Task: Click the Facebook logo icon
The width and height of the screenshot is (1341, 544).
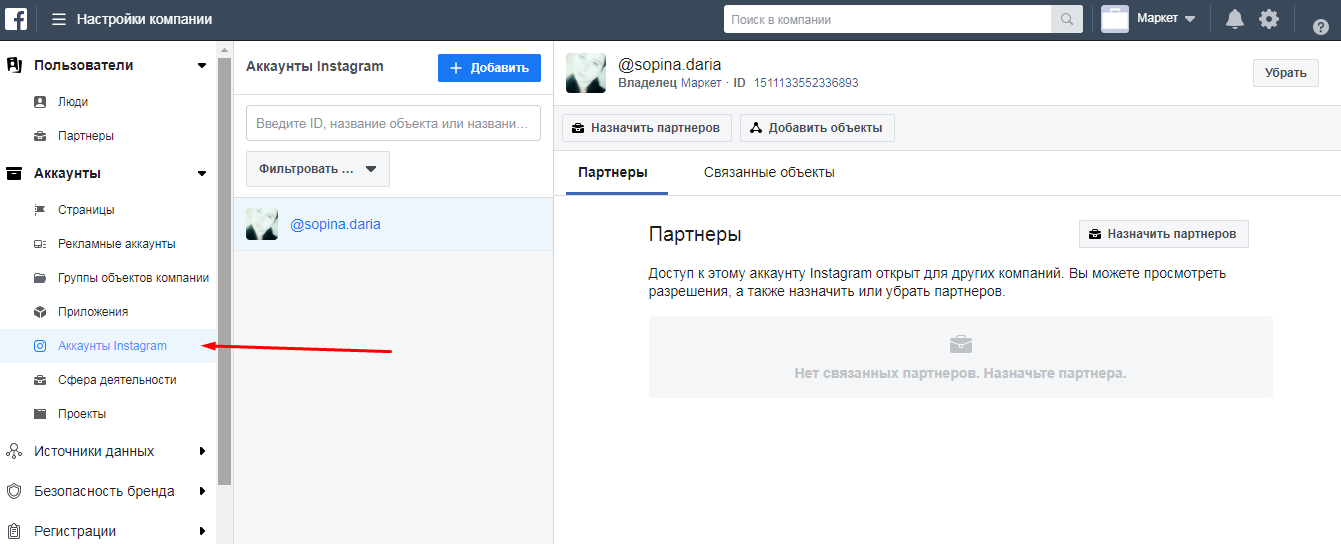Action: pos(20,19)
